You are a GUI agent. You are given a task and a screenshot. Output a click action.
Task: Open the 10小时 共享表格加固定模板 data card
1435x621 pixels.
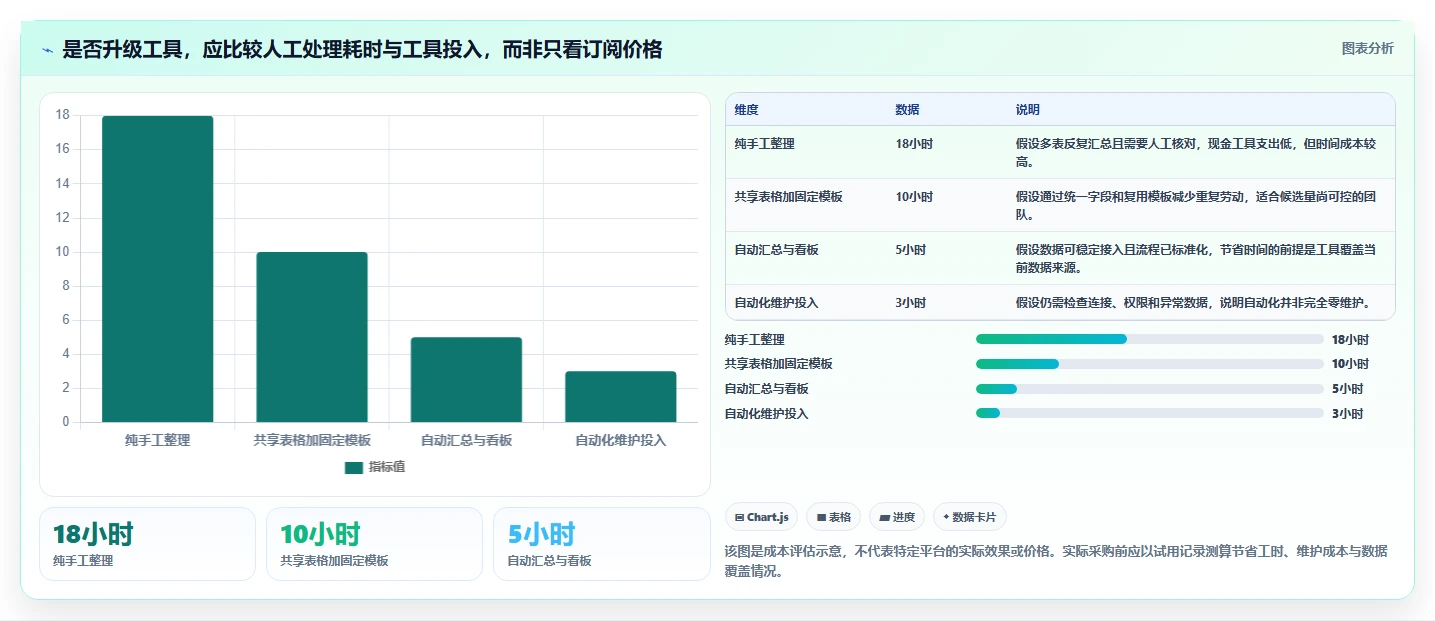point(374,544)
